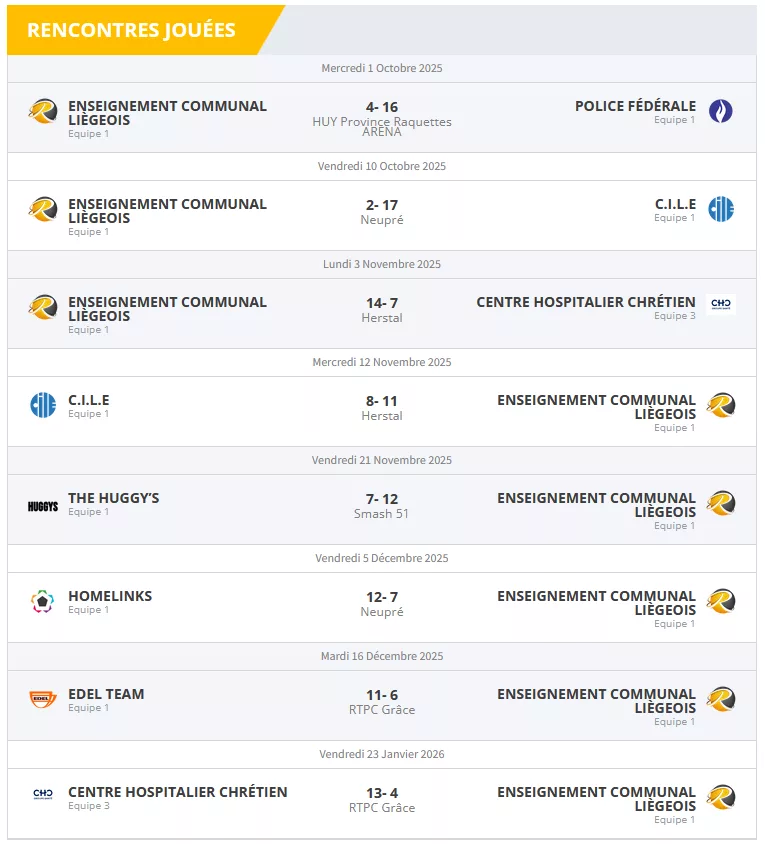Click the Smash 51 venue label
765x844 pixels.
[382, 514]
